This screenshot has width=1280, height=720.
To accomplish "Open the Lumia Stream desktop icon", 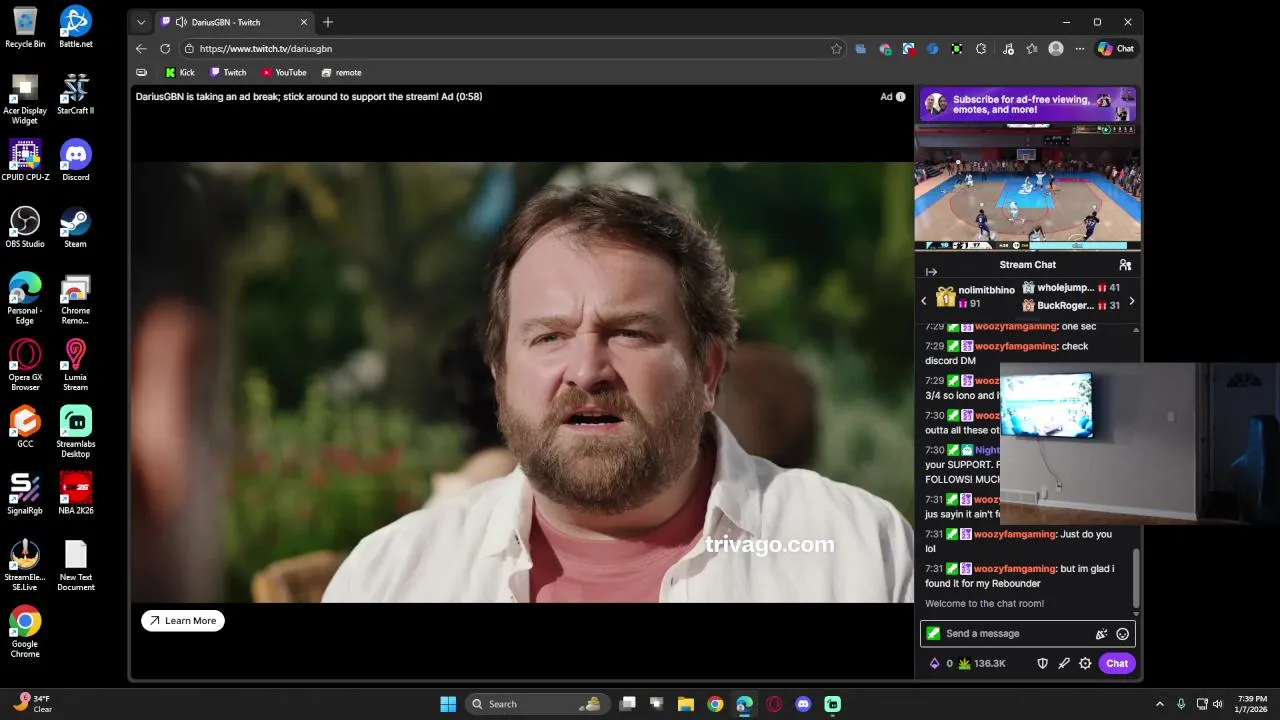I will tap(75, 365).
